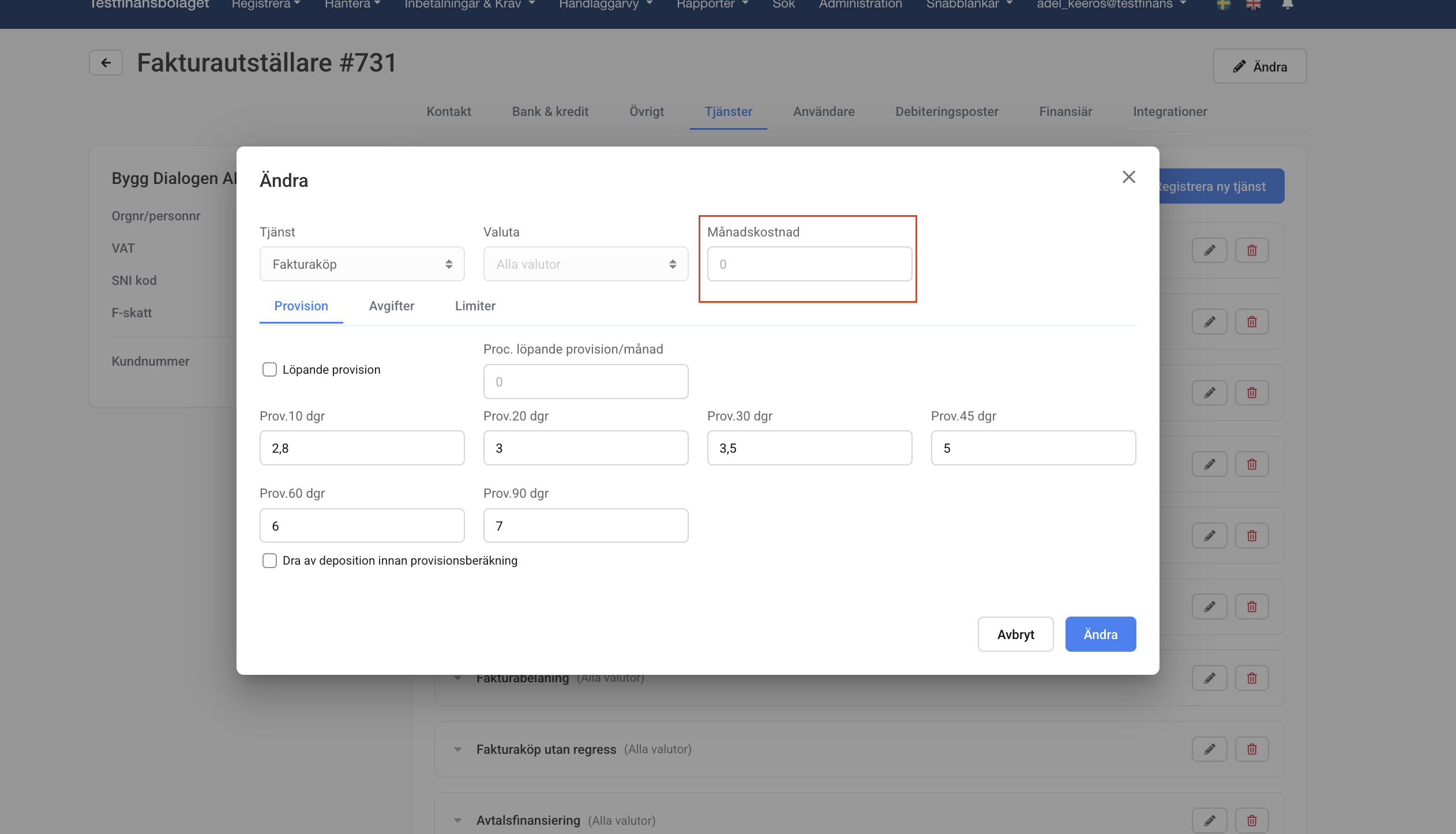
Task: Select the Swedish flag language icon
Action: pyautogui.click(x=1223, y=5)
